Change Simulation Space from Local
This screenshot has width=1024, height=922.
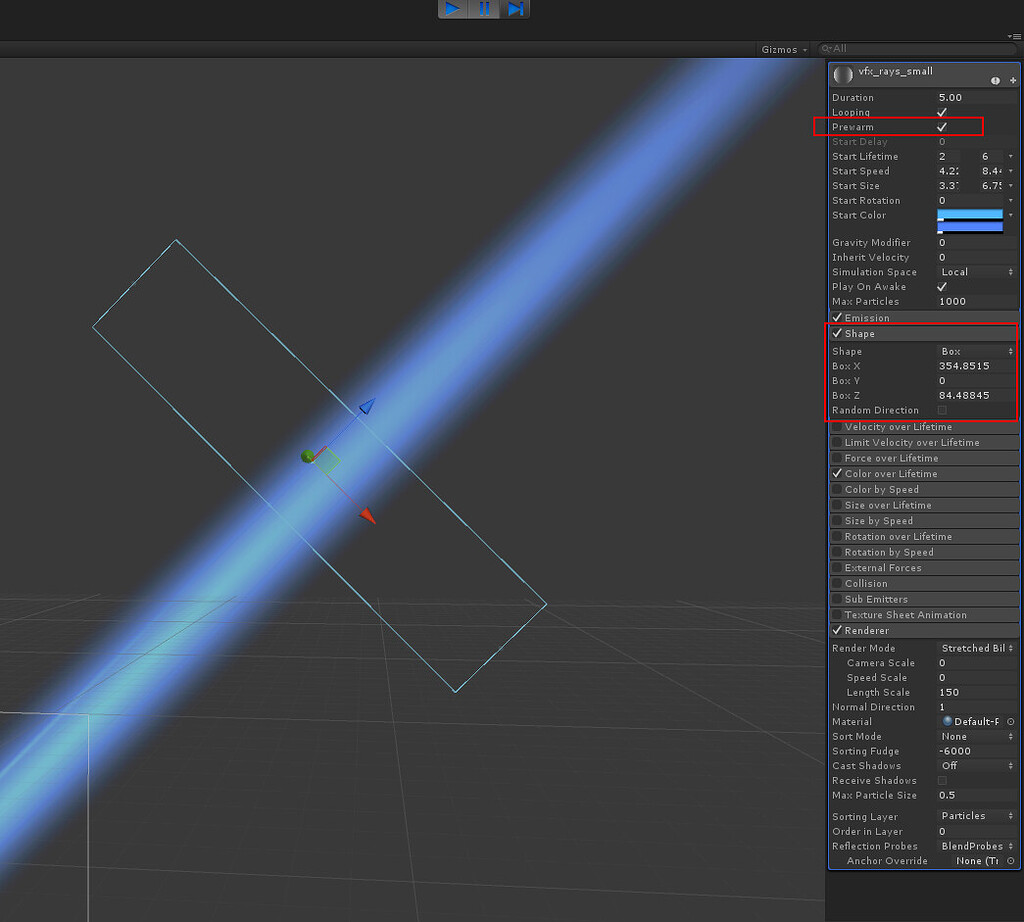pos(975,272)
